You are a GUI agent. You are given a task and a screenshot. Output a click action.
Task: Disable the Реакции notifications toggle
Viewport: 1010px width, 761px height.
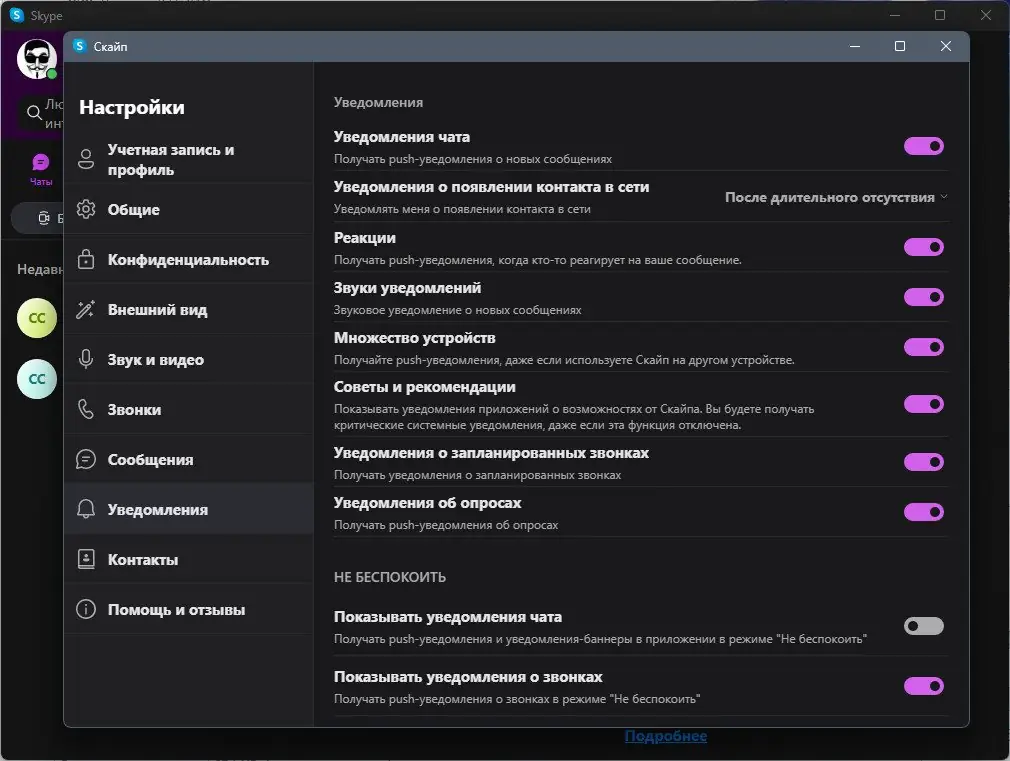pyautogui.click(x=923, y=247)
